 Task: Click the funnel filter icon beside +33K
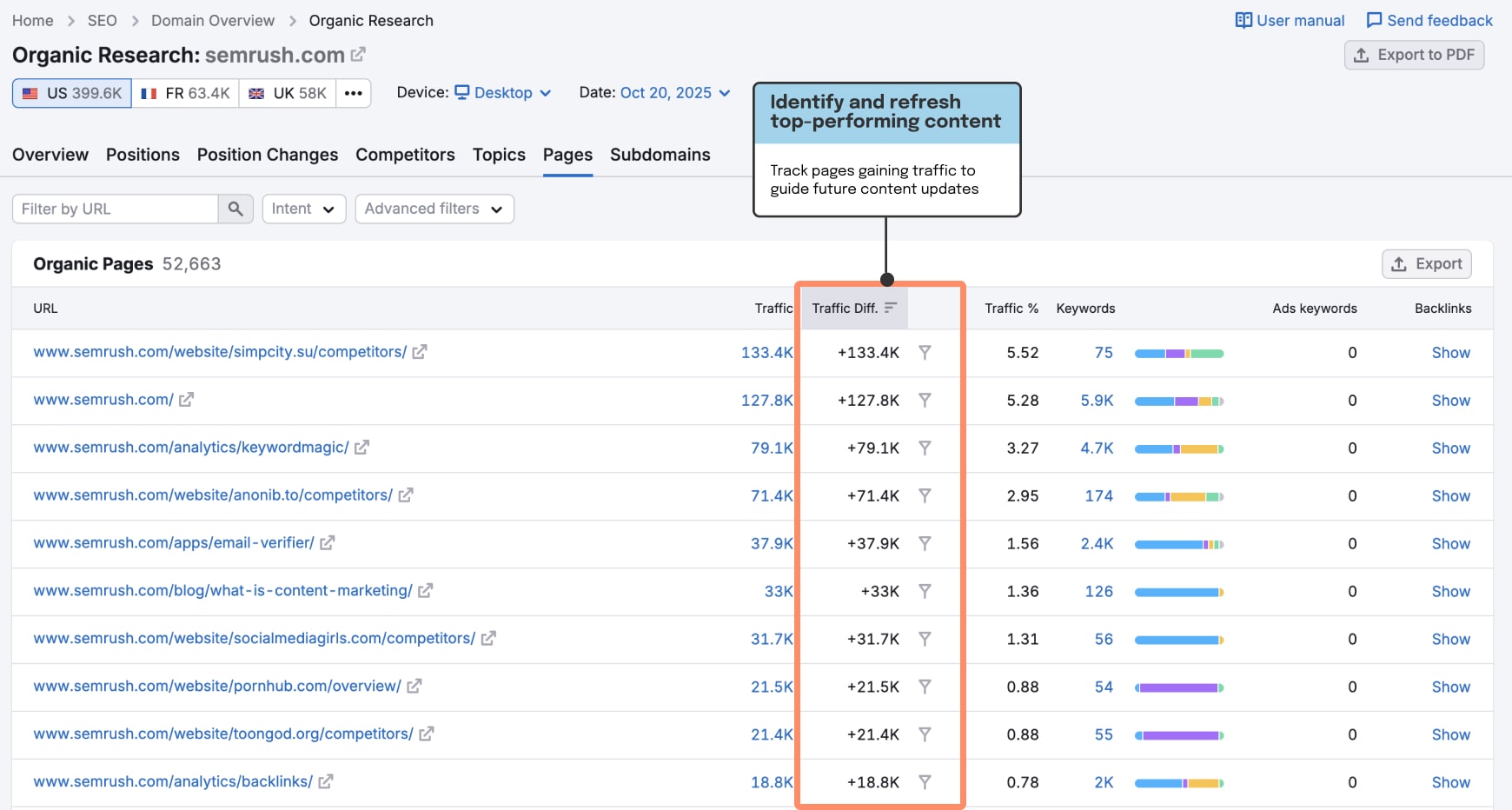926,590
